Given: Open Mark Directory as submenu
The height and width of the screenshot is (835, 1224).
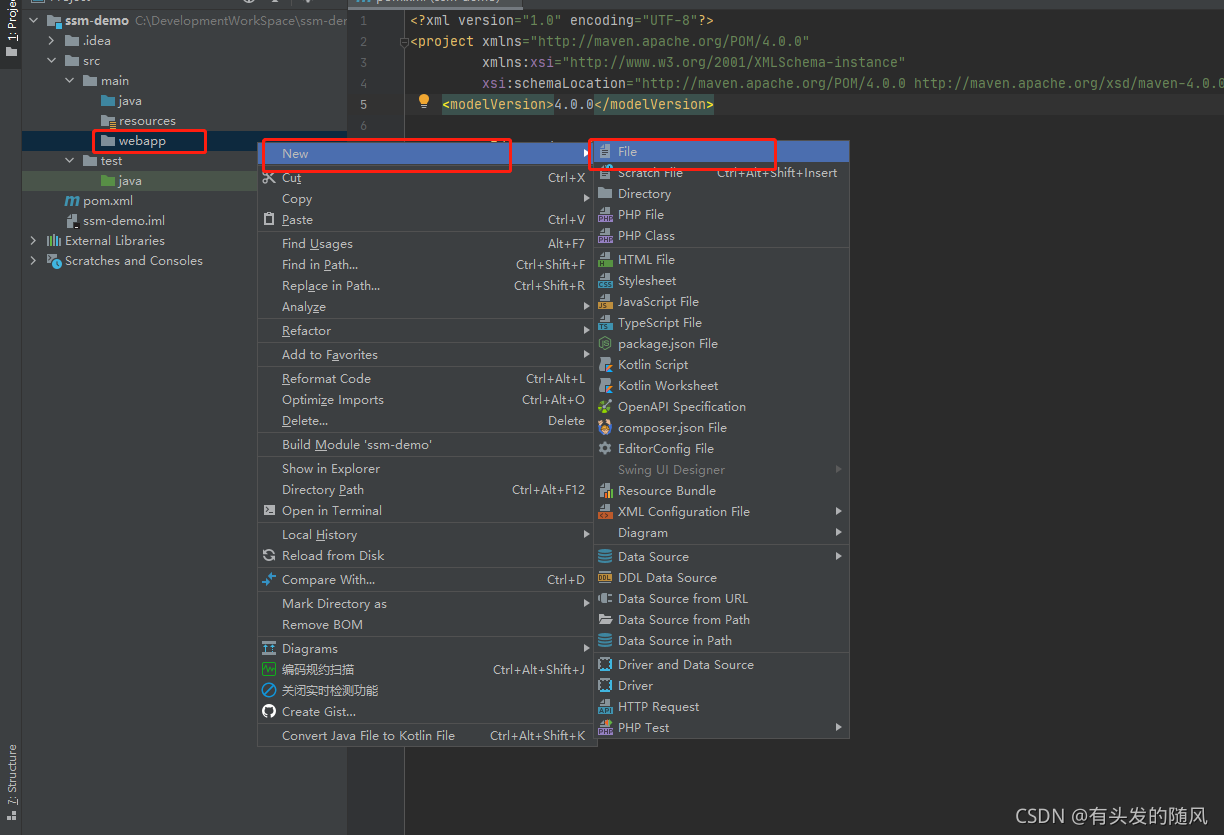Looking at the screenshot, I should pyautogui.click(x=426, y=604).
